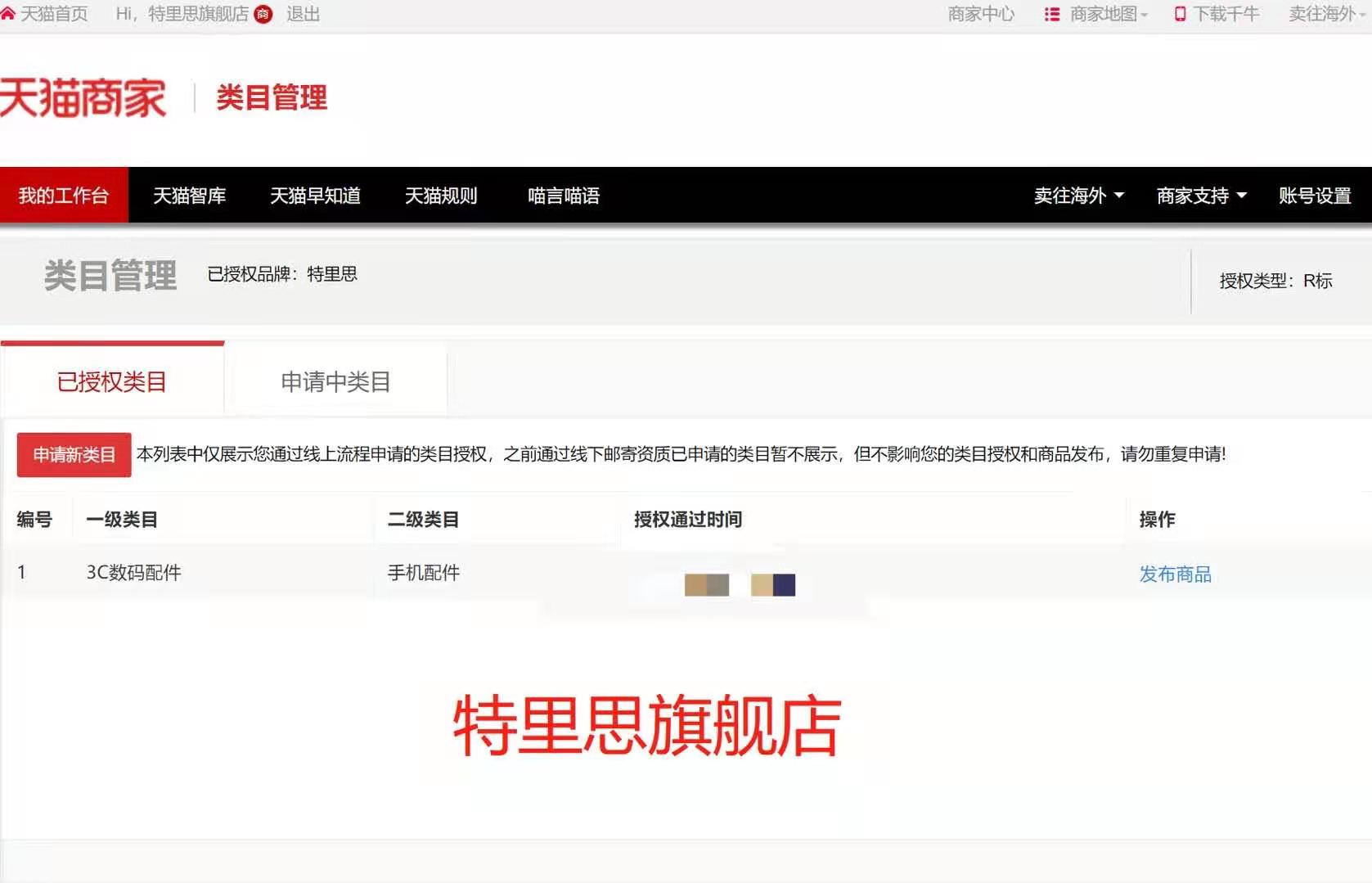Click the 特里思旗舰店 account name
The width and height of the screenshot is (1372, 883).
(x=198, y=14)
